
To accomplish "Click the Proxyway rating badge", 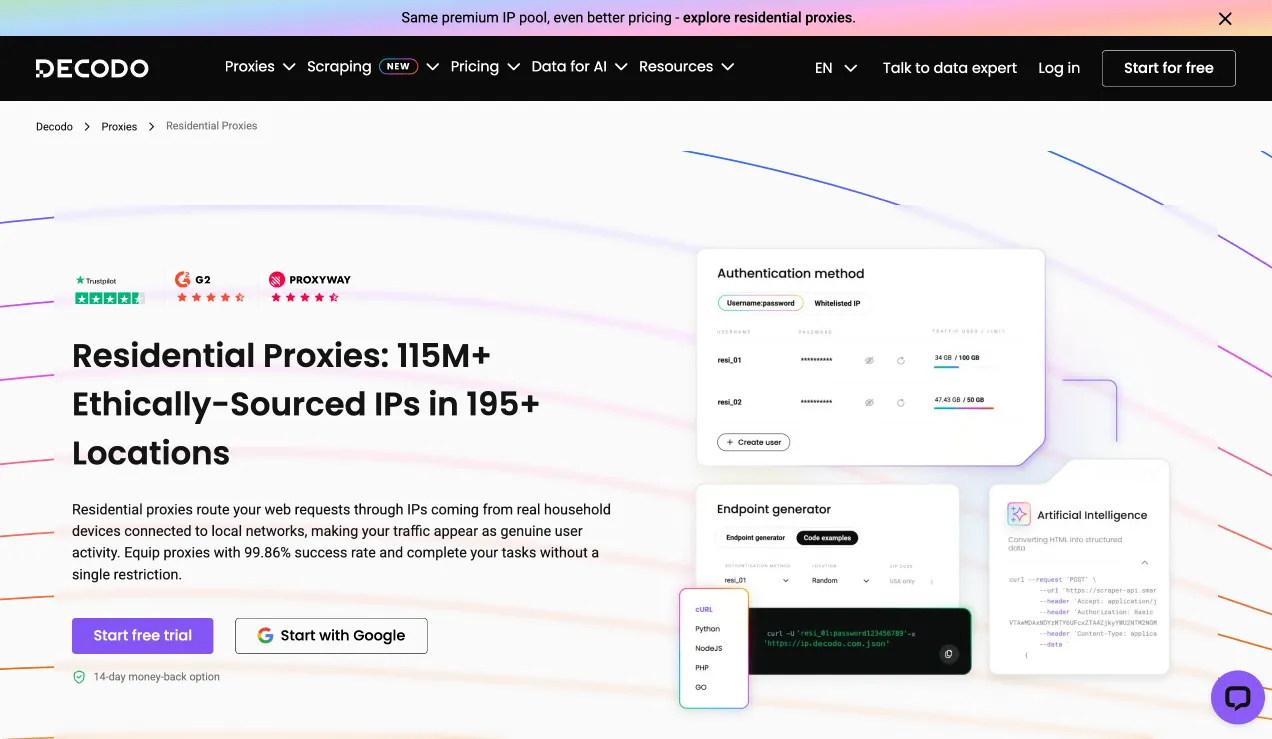I will [x=310, y=288].
